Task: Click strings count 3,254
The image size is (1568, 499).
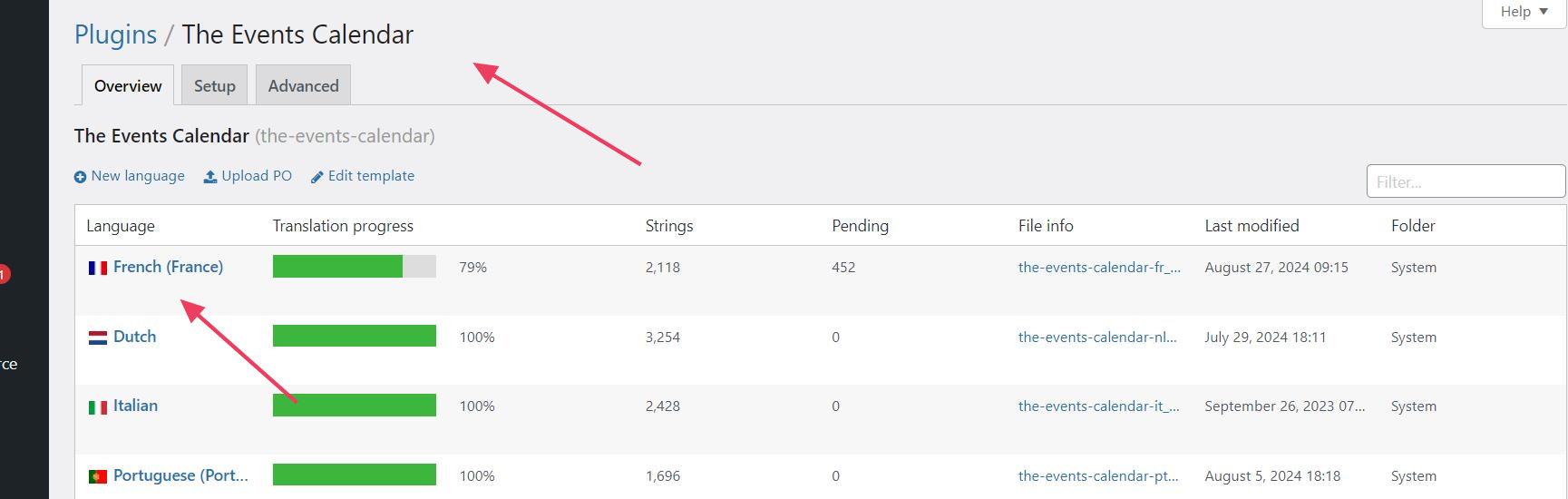Action: point(663,338)
